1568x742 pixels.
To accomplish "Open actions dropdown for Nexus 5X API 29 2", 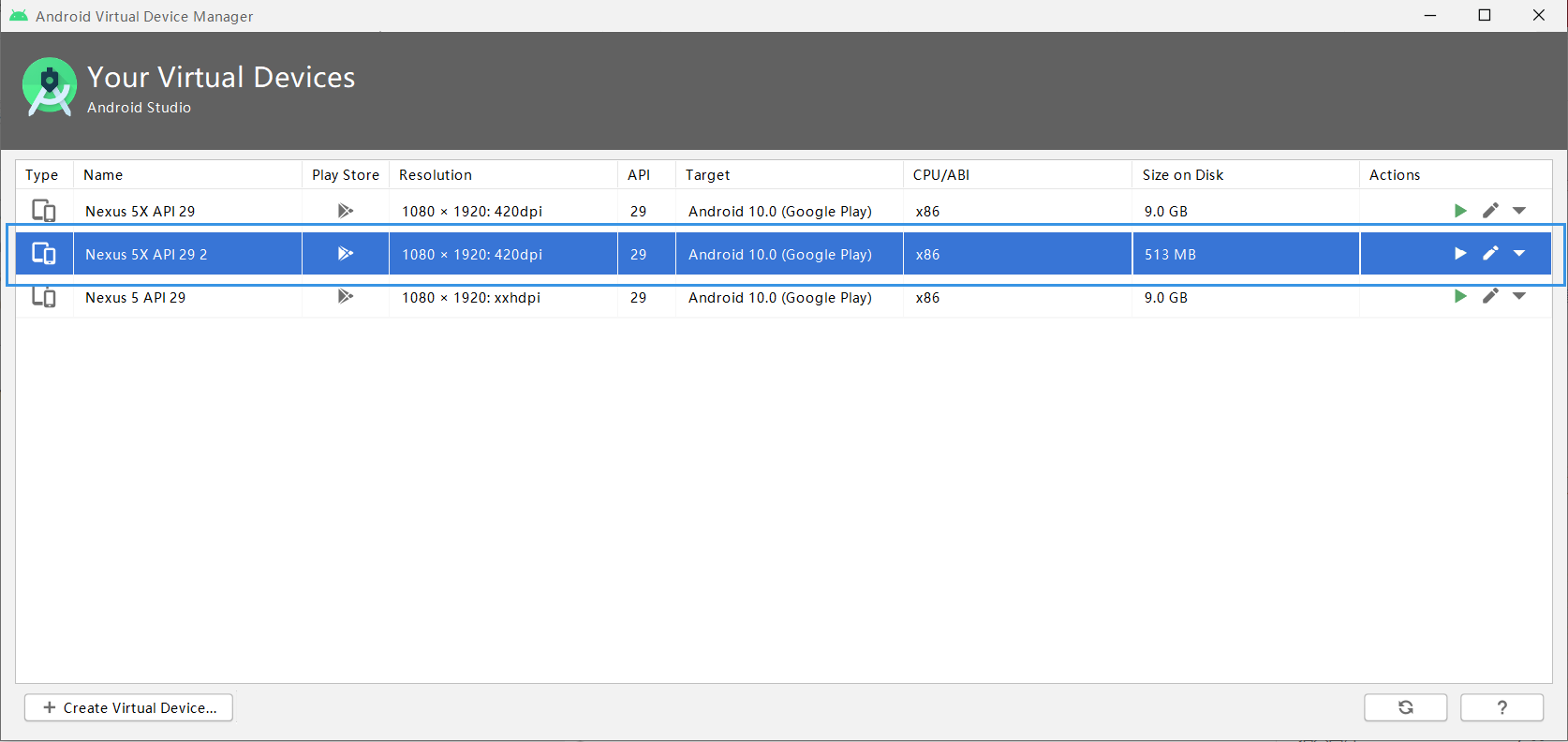I will coord(1519,254).
